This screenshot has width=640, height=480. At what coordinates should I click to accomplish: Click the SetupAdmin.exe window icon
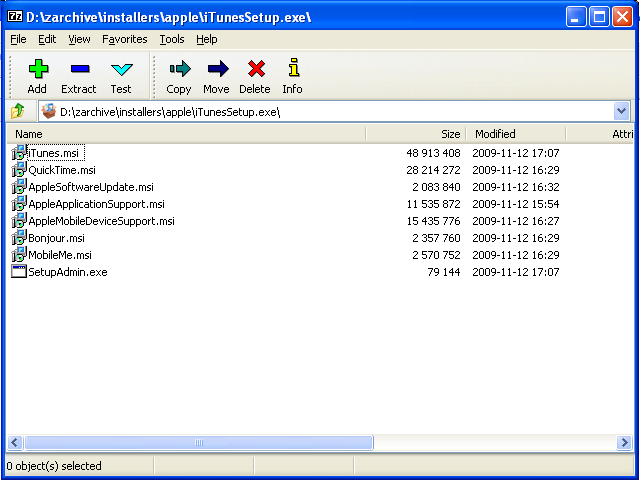point(19,271)
